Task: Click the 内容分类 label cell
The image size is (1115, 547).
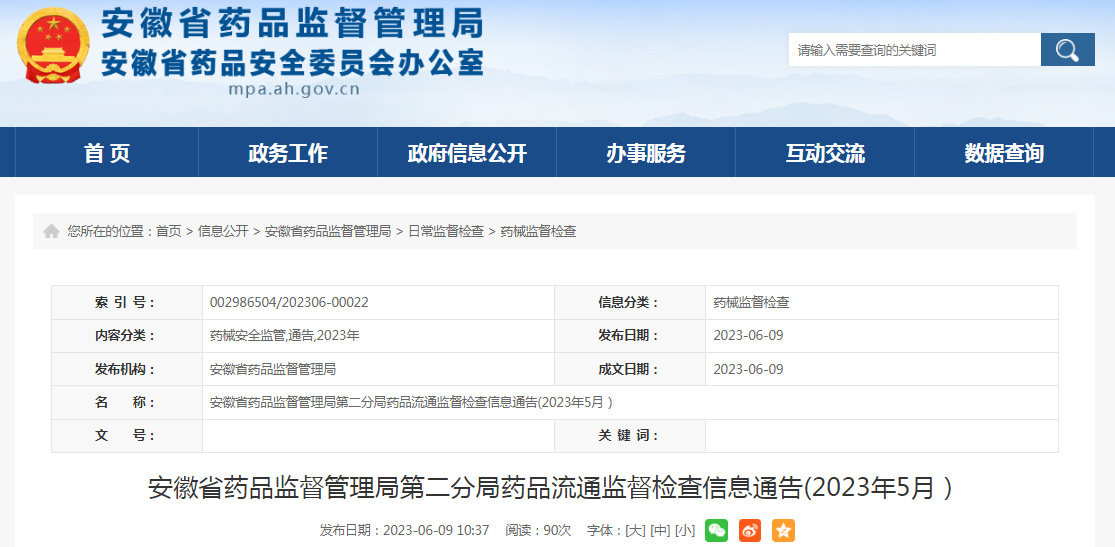Action: [127, 335]
